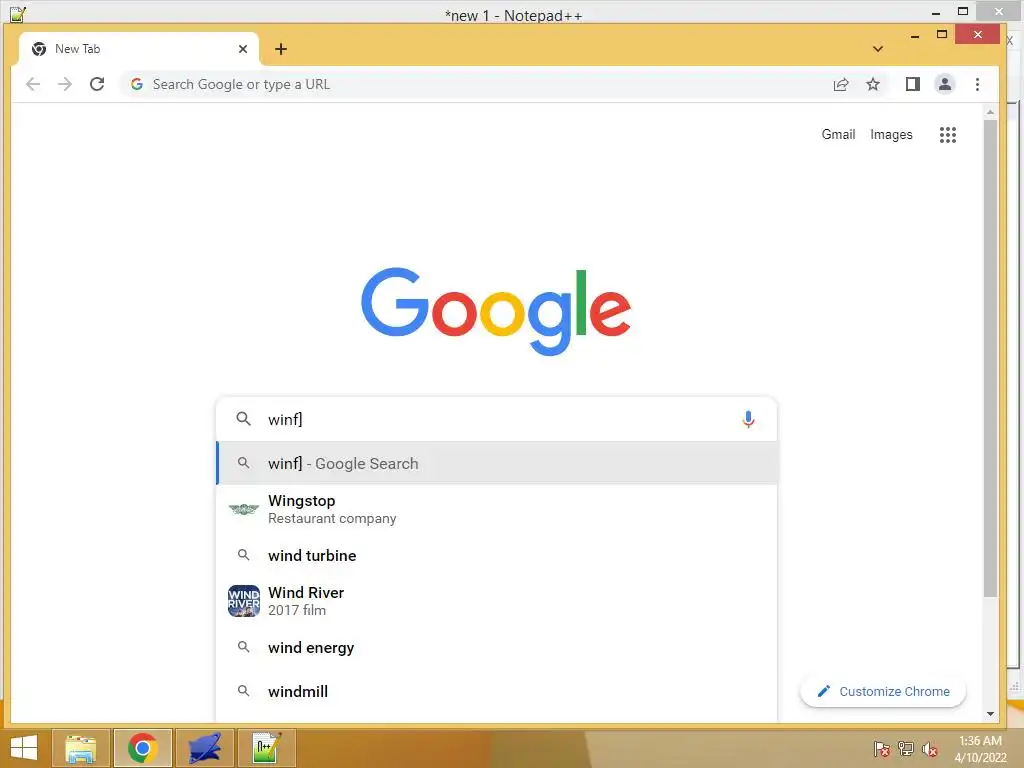The height and width of the screenshot is (768, 1024).
Task: Click the Action Center flag tray icon
Action: (882, 748)
